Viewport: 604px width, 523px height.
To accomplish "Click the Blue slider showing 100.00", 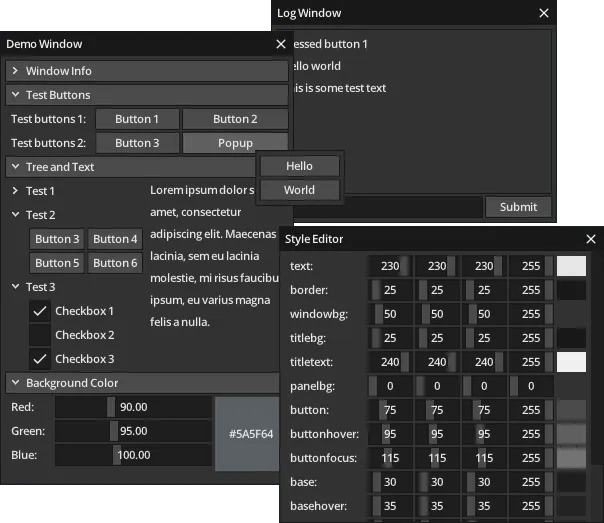I will click(133, 455).
